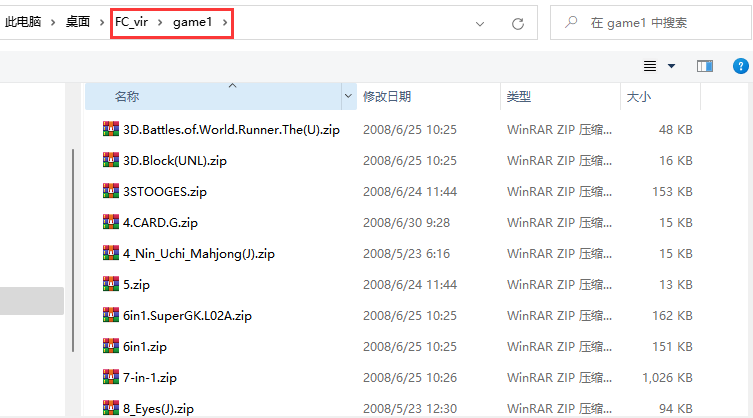This screenshot has height=418, width=753.
Task: Click file name 7-in-1.zip
Action: tap(150, 378)
